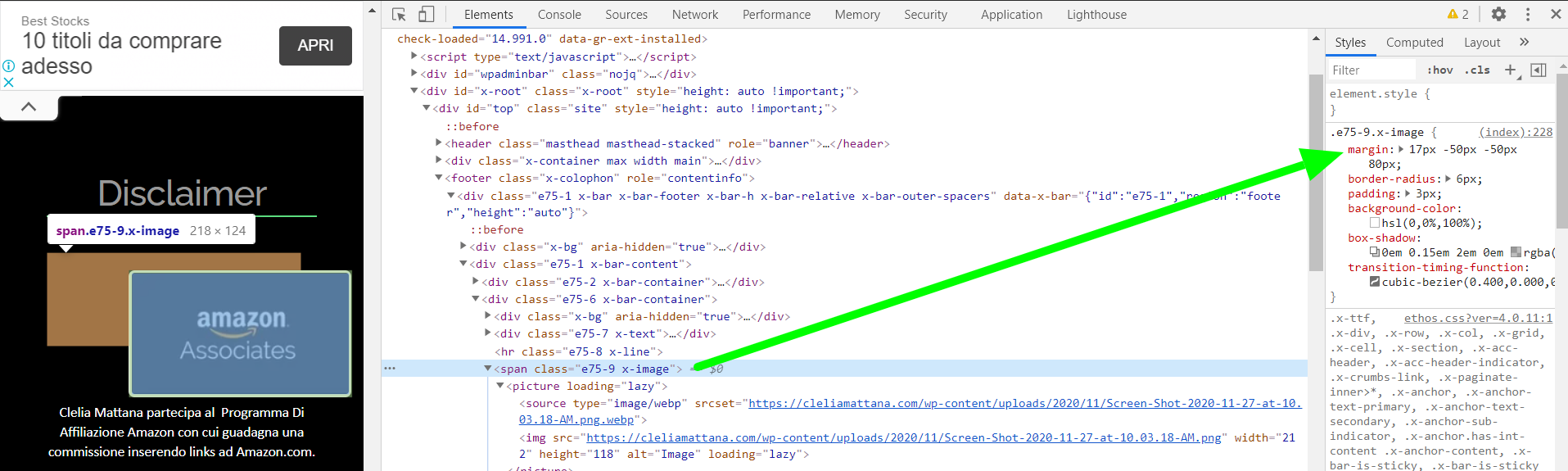Expand the header masthead node

pyautogui.click(x=439, y=143)
